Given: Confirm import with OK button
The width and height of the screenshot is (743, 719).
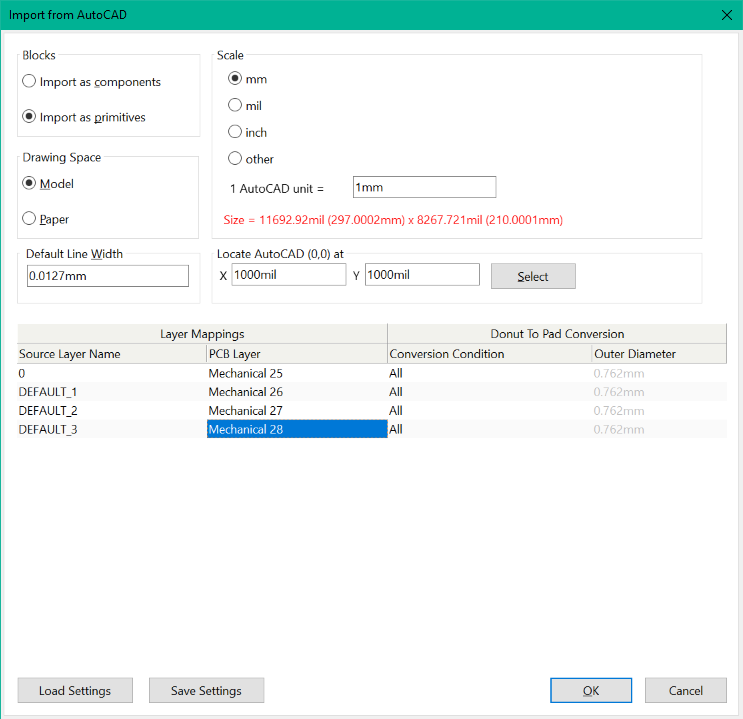Looking at the screenshot, I should point(590,691).
